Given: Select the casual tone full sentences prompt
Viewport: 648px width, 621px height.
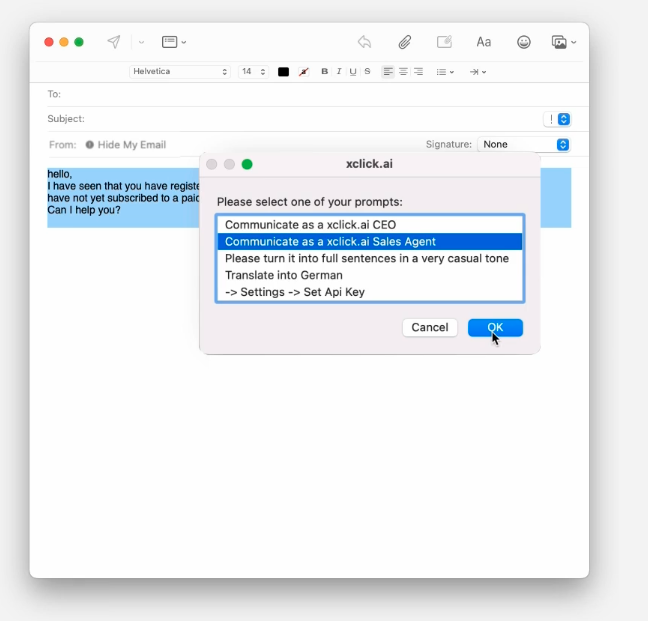Looking at the screenshot, I should tap(369, 259).
